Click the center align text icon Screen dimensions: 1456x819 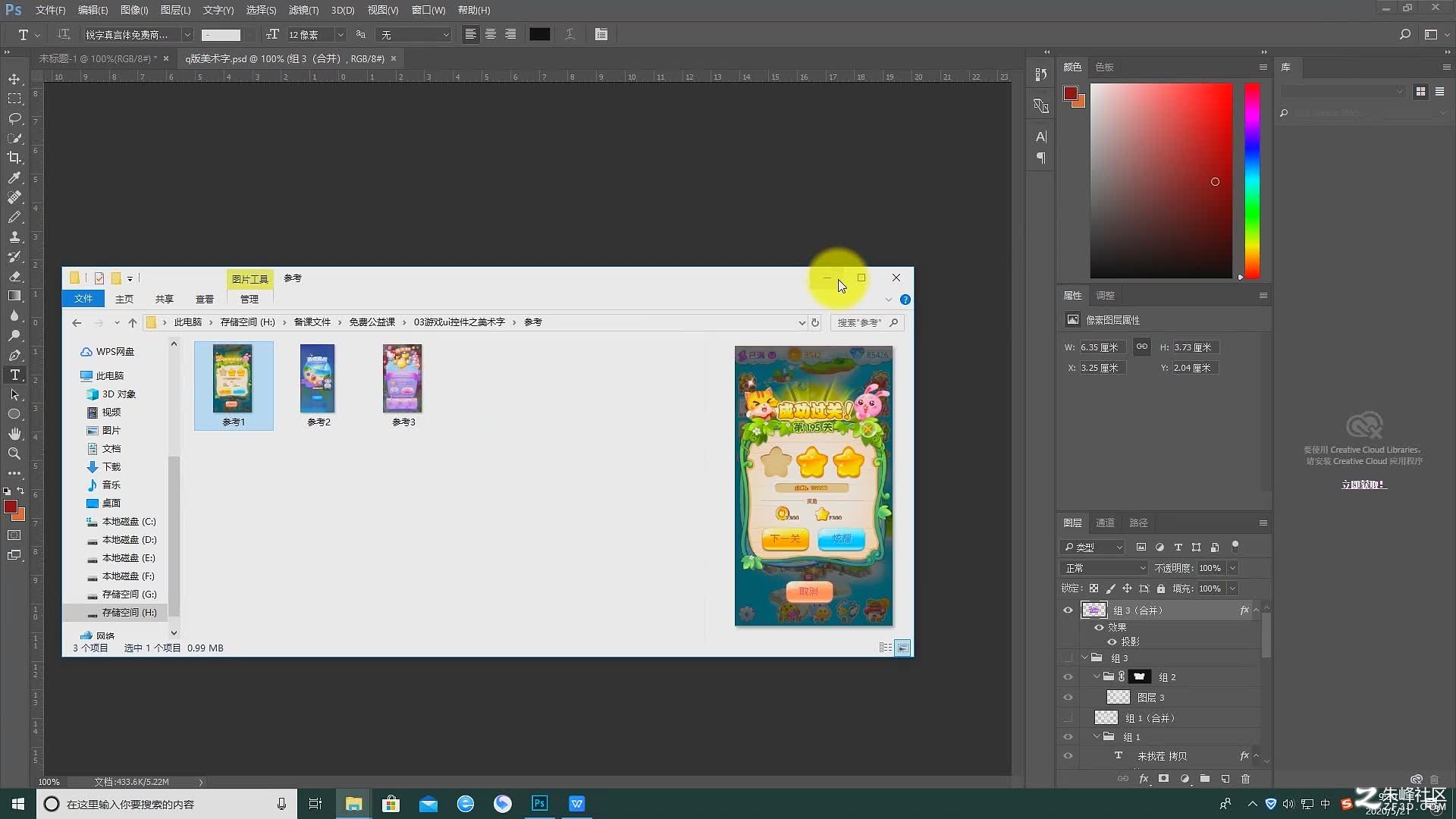point(491,34)
